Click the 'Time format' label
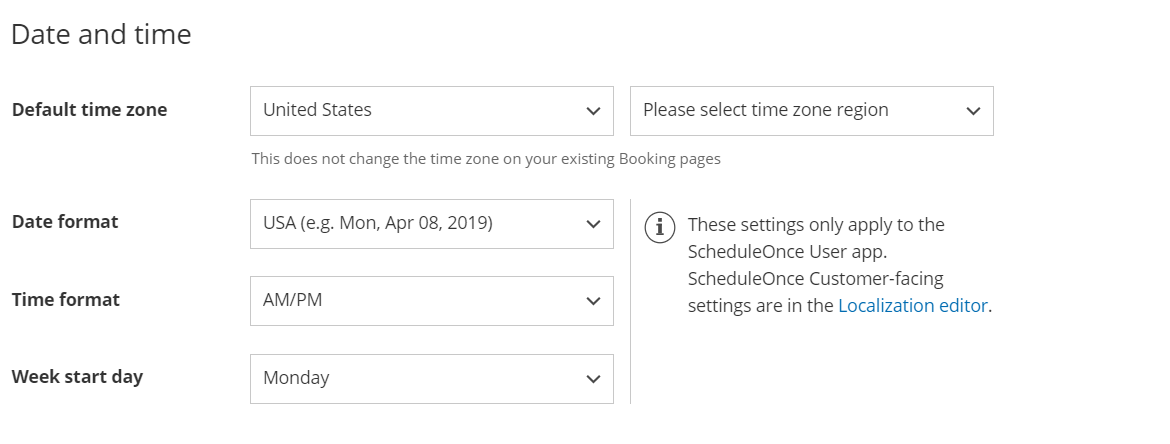Screen dimensions: 1170x444 pos(65,300)
